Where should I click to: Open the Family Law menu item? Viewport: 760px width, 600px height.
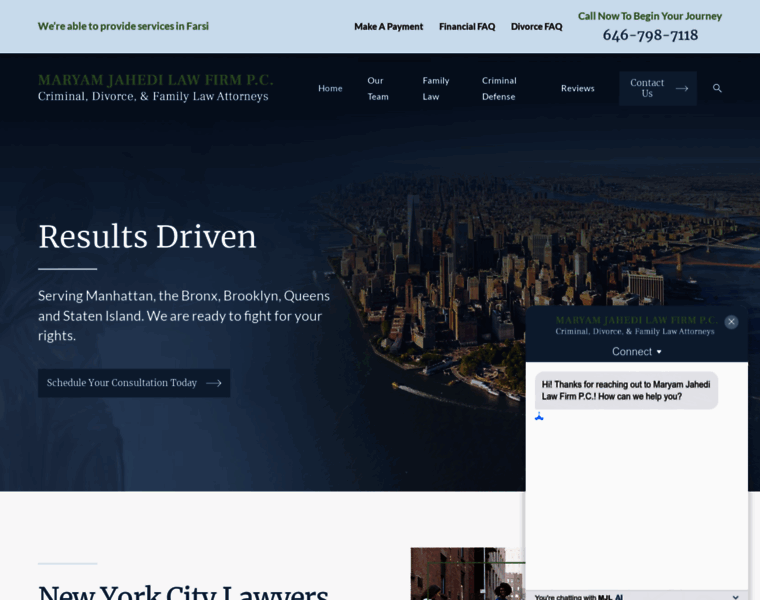pos(436,88)
